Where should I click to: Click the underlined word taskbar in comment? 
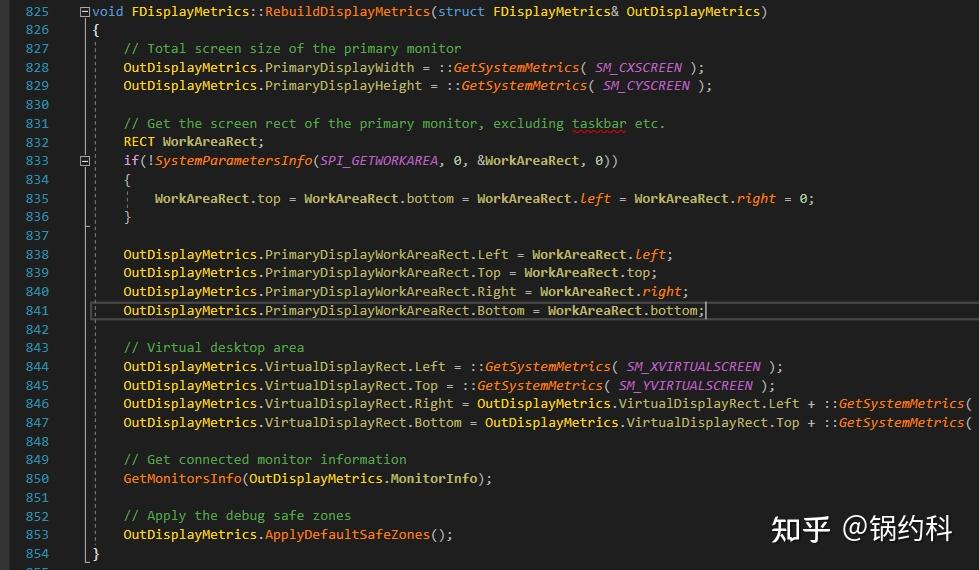tap(599, 124)
